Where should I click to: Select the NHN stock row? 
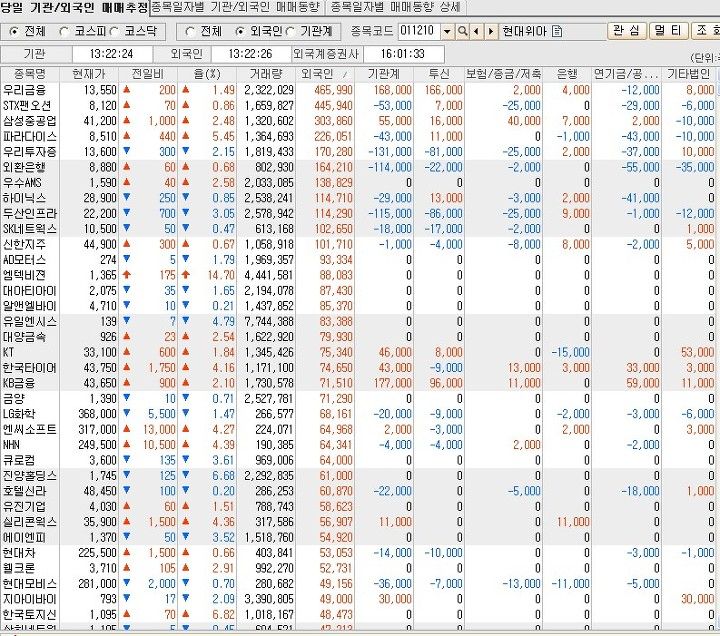358,445
